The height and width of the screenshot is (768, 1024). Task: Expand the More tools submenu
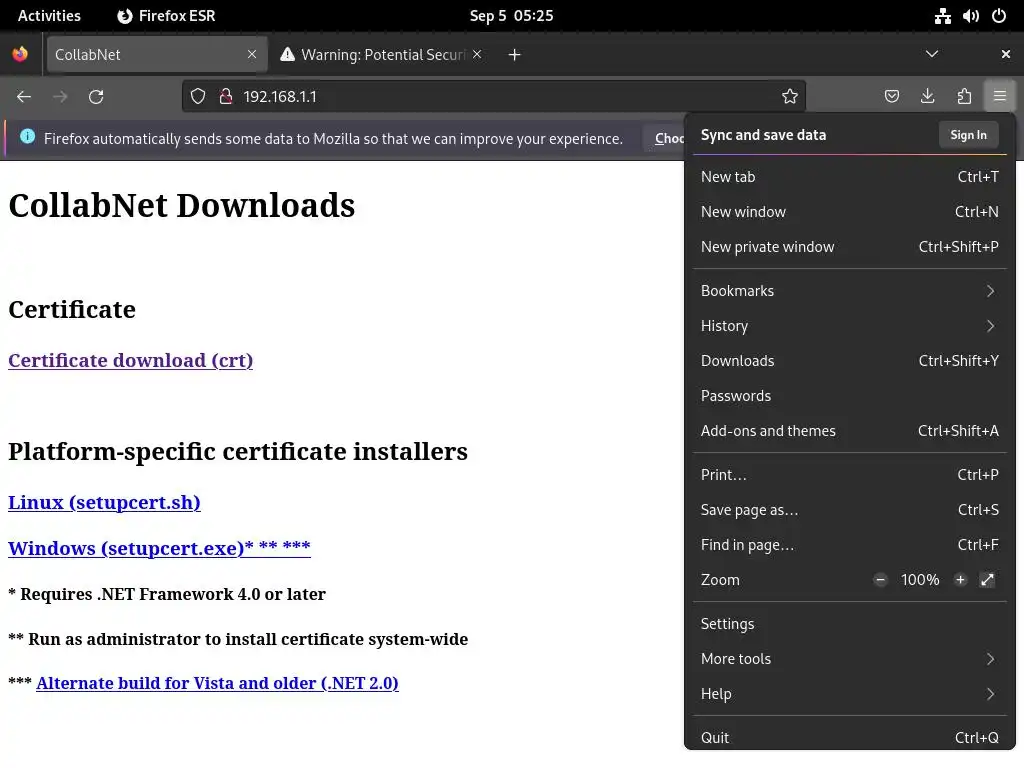850,659
